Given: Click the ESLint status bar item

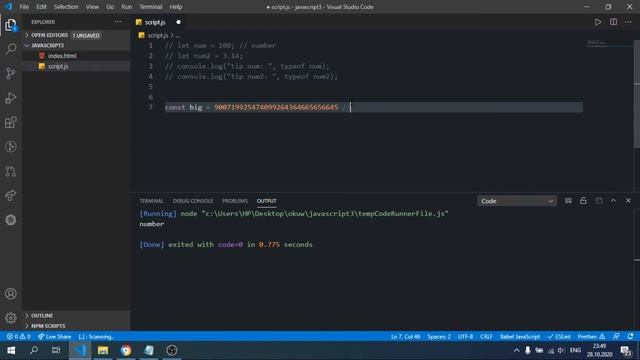Looking at the screenshot, I should [559, 337].
